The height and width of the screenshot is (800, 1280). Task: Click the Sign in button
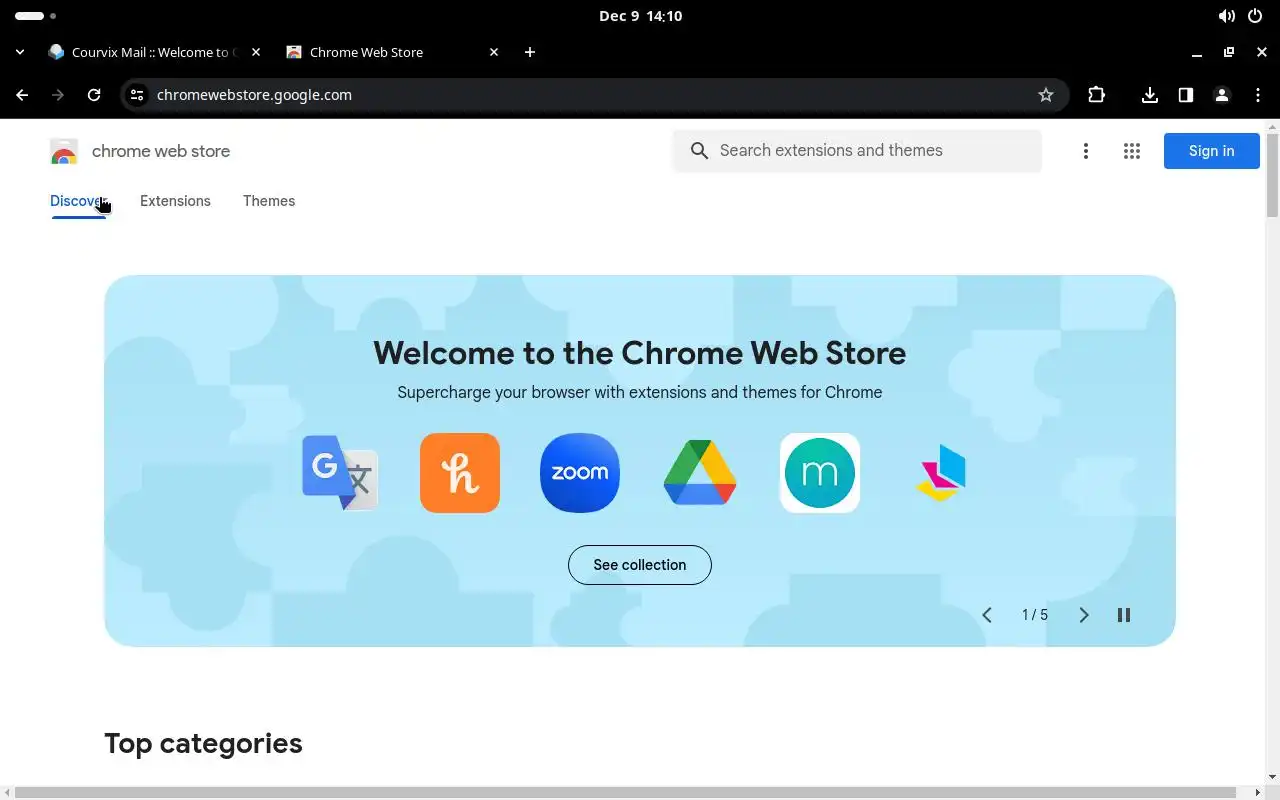1212,151
